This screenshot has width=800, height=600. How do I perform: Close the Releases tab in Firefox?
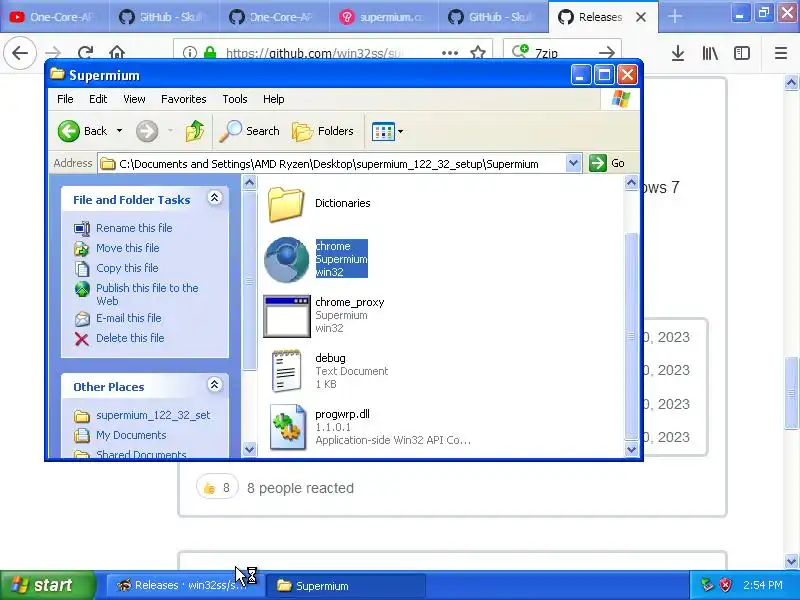click(641, 17)
